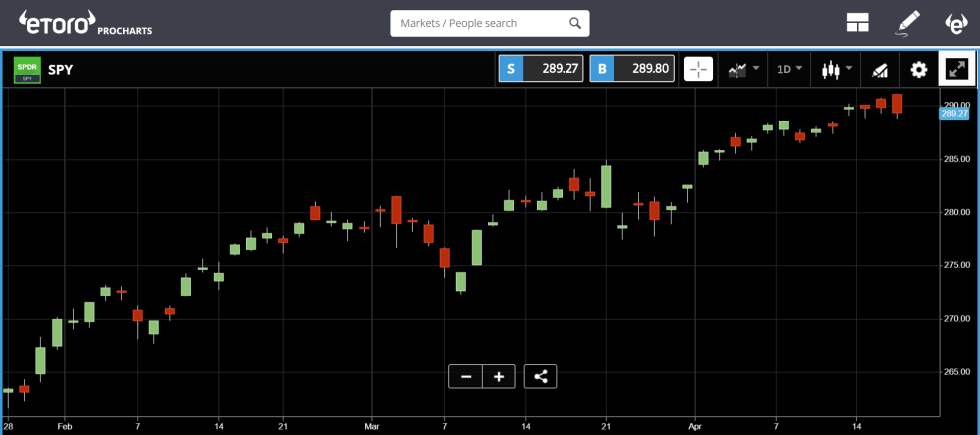The height and width of the screenshot is (435, 980).
Task: Click the compare chart tool icon
Action: tap(880, 69)
